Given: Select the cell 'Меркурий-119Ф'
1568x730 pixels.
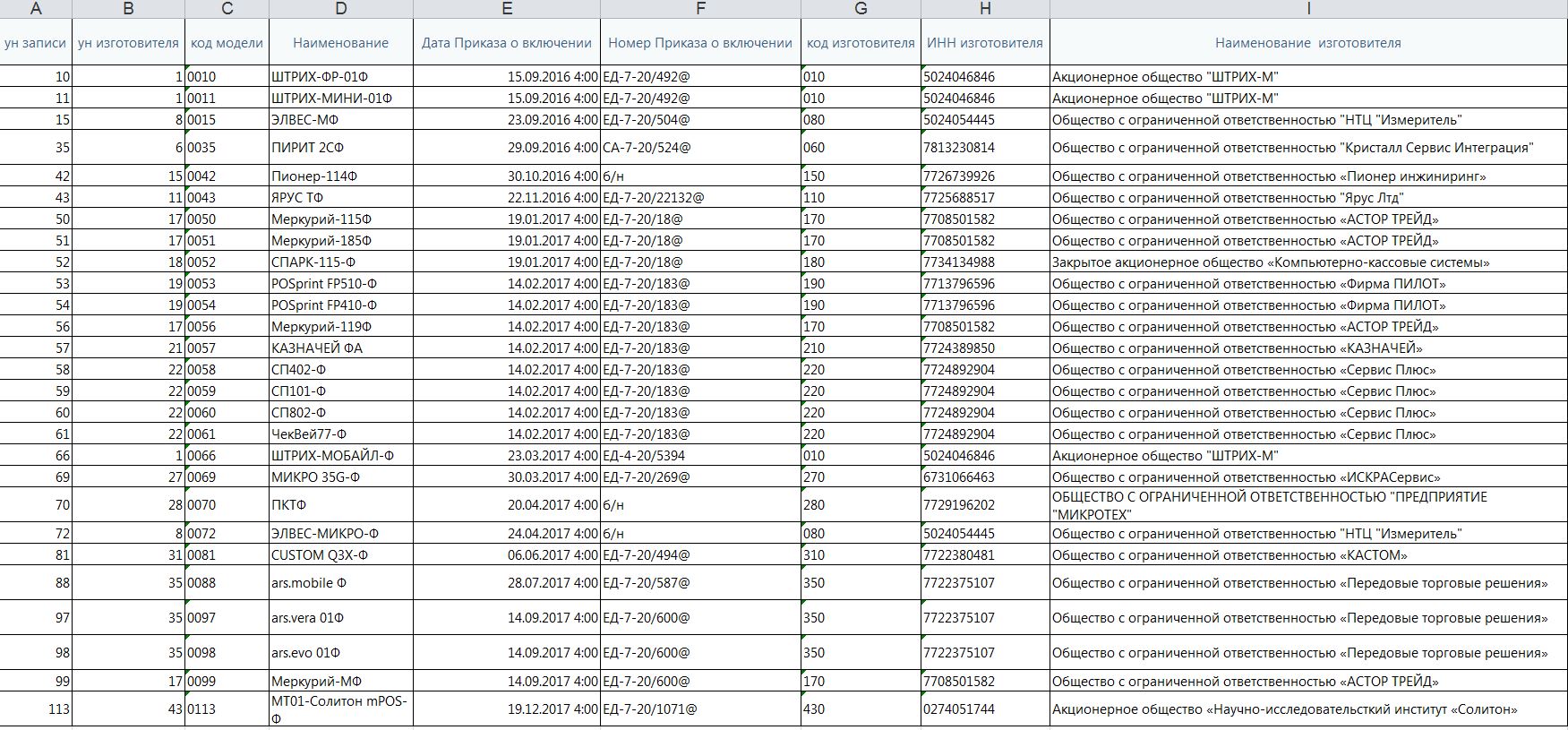Looking at the screenshot, I should pyautogui.click(x=341, y=326).
